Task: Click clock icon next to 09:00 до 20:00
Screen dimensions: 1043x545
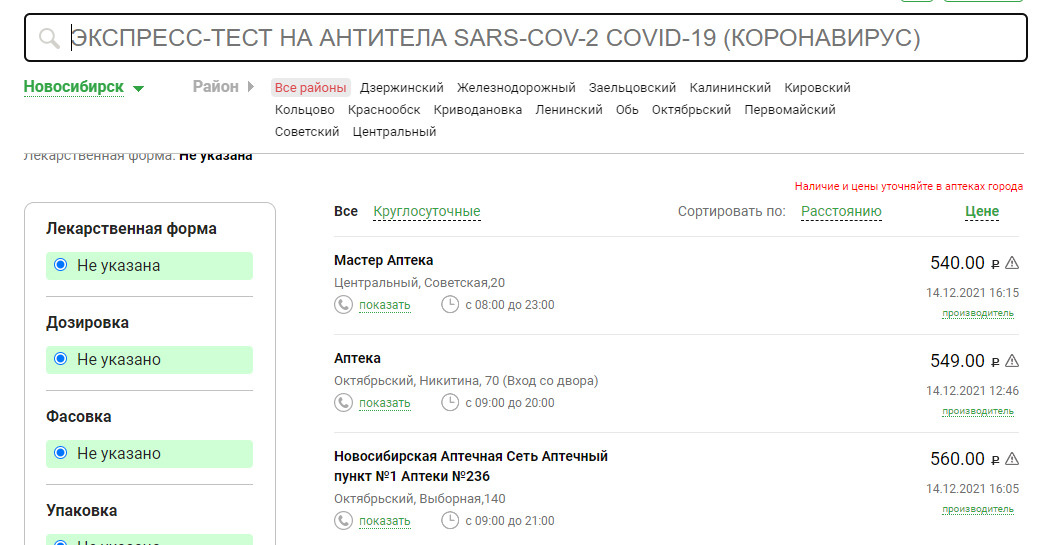Action: 450,403
